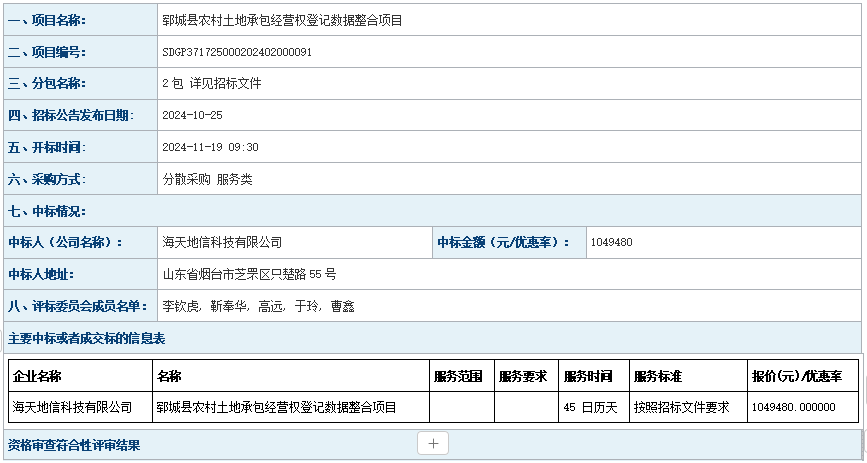The width and height of the screenshot is (867, 463).
Task: Click 主要中标或者成交标的信息表 heading
Action: click(86, 339)
